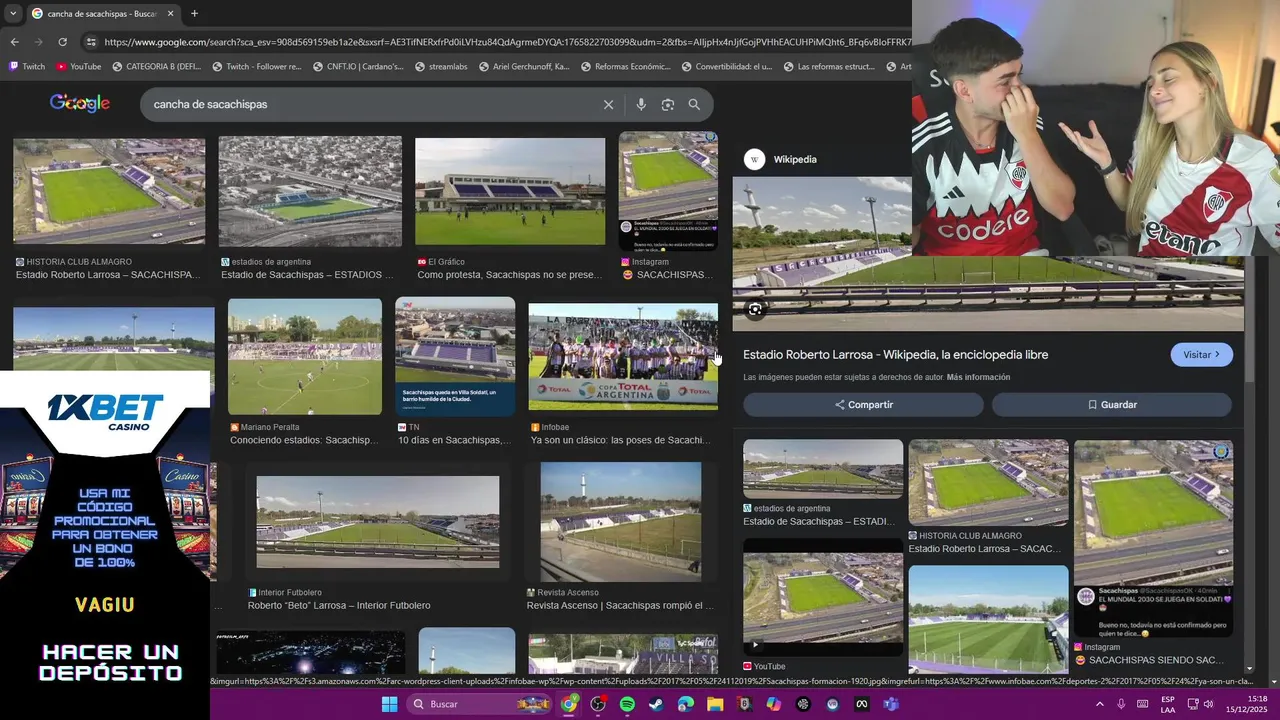Open Chrome from the taskbar
1280x720 pixels.
(569, 704)
